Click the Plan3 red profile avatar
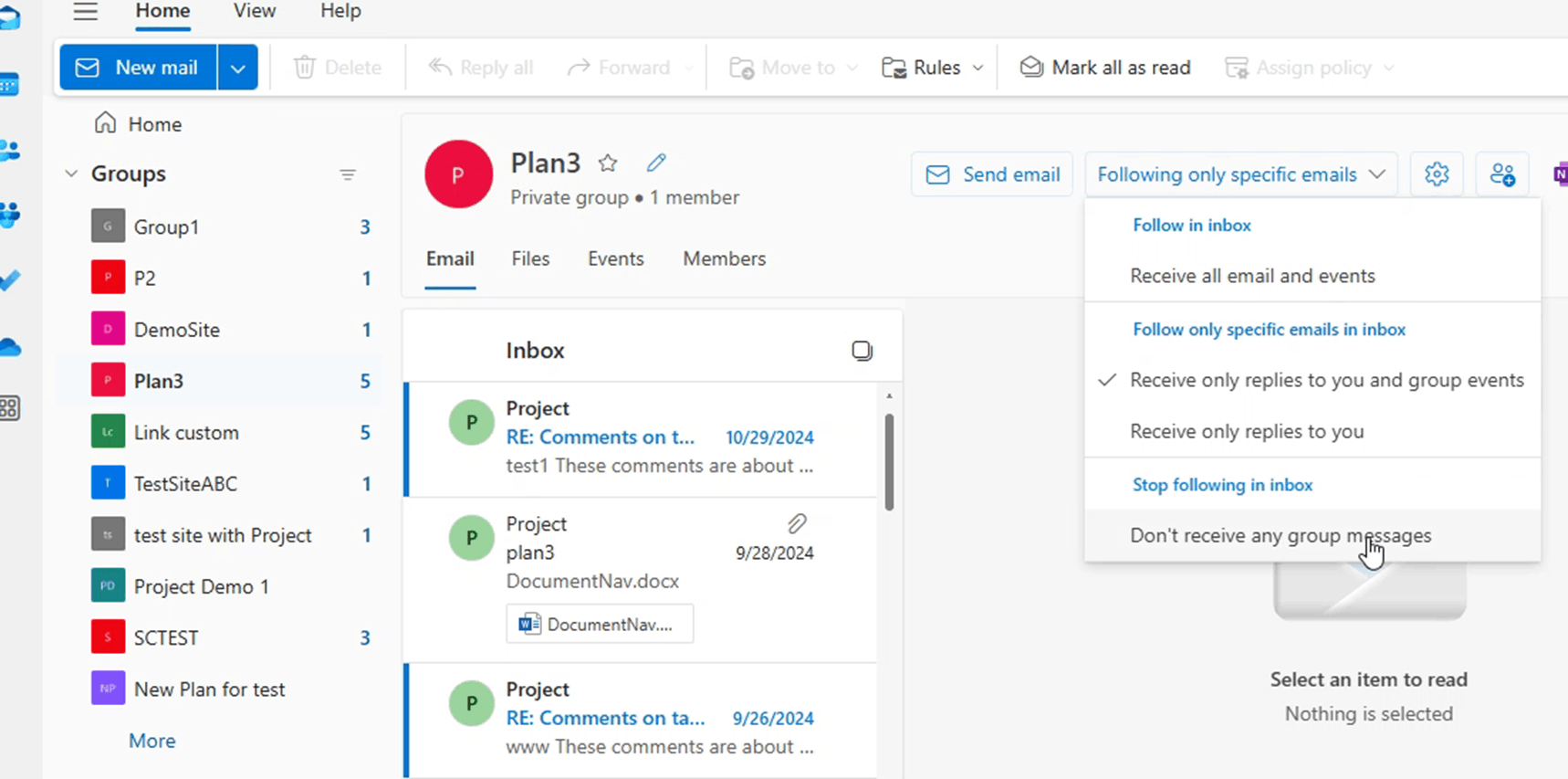This screenshot has height=779, width=1568. tap(458, 174)
